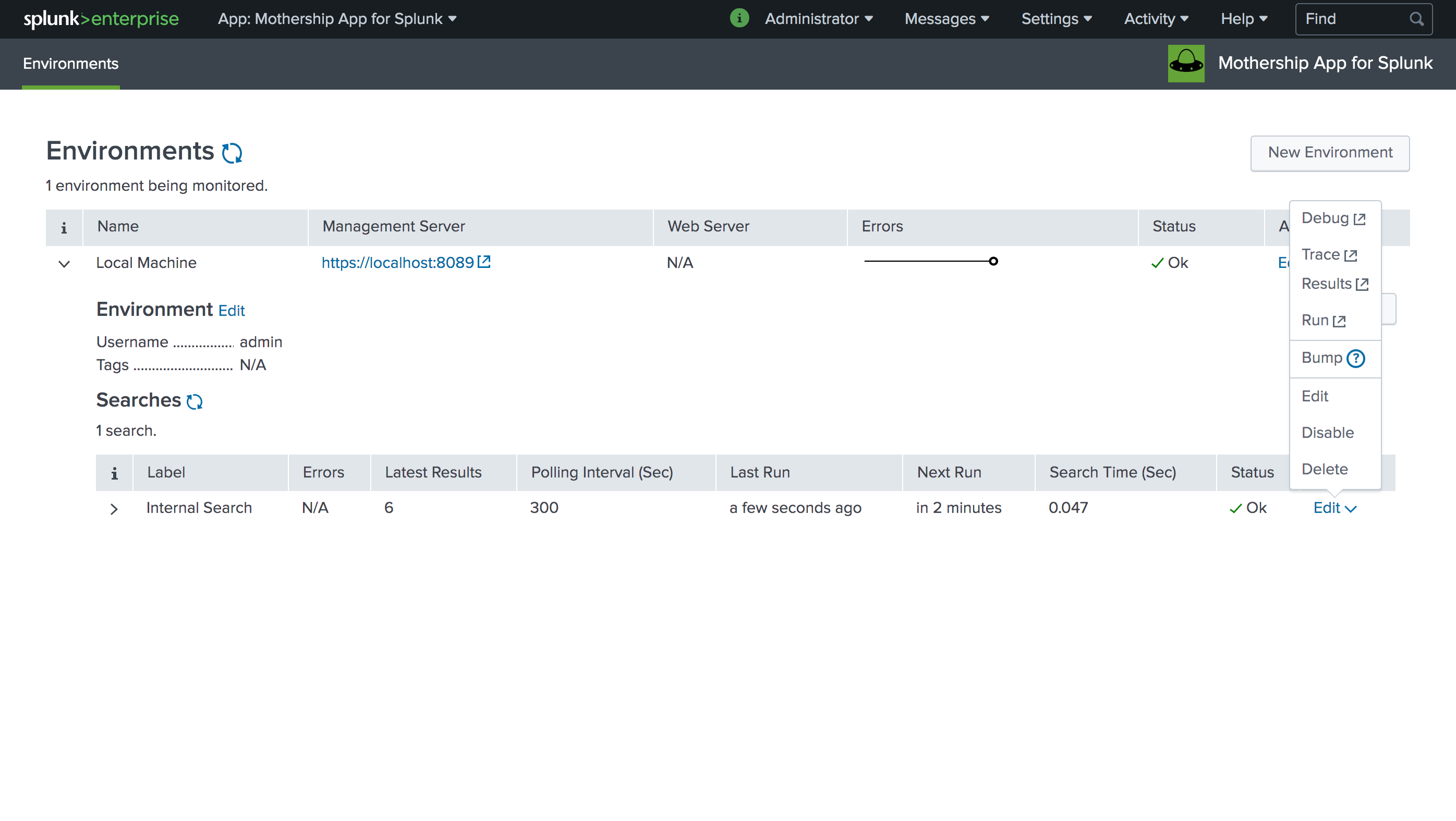This screenshot has width=1456, height=821.
Task: Click the Internal Search label
Action: pyautogui.click(x=199, y=508)
